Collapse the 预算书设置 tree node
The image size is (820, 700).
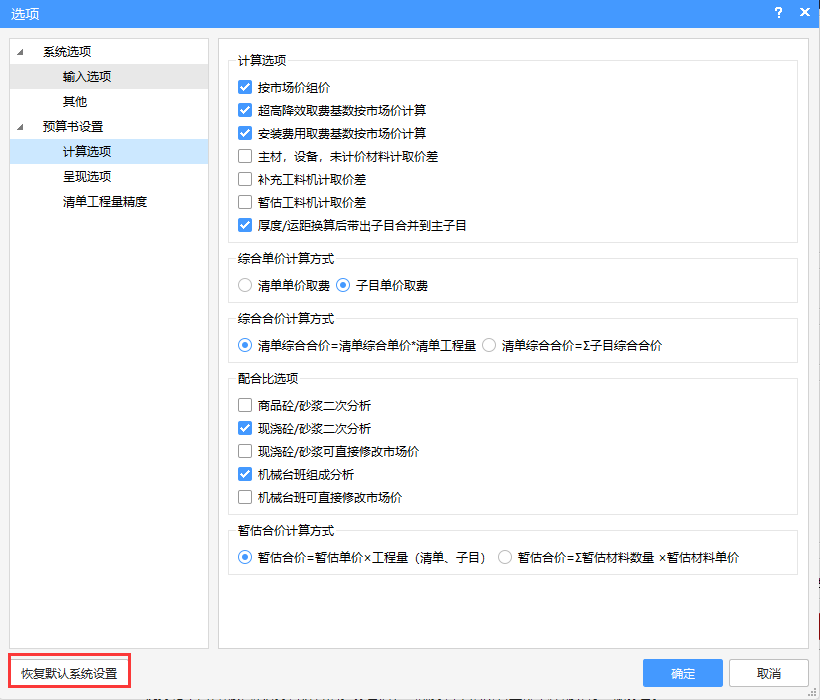tap(21, 127)
